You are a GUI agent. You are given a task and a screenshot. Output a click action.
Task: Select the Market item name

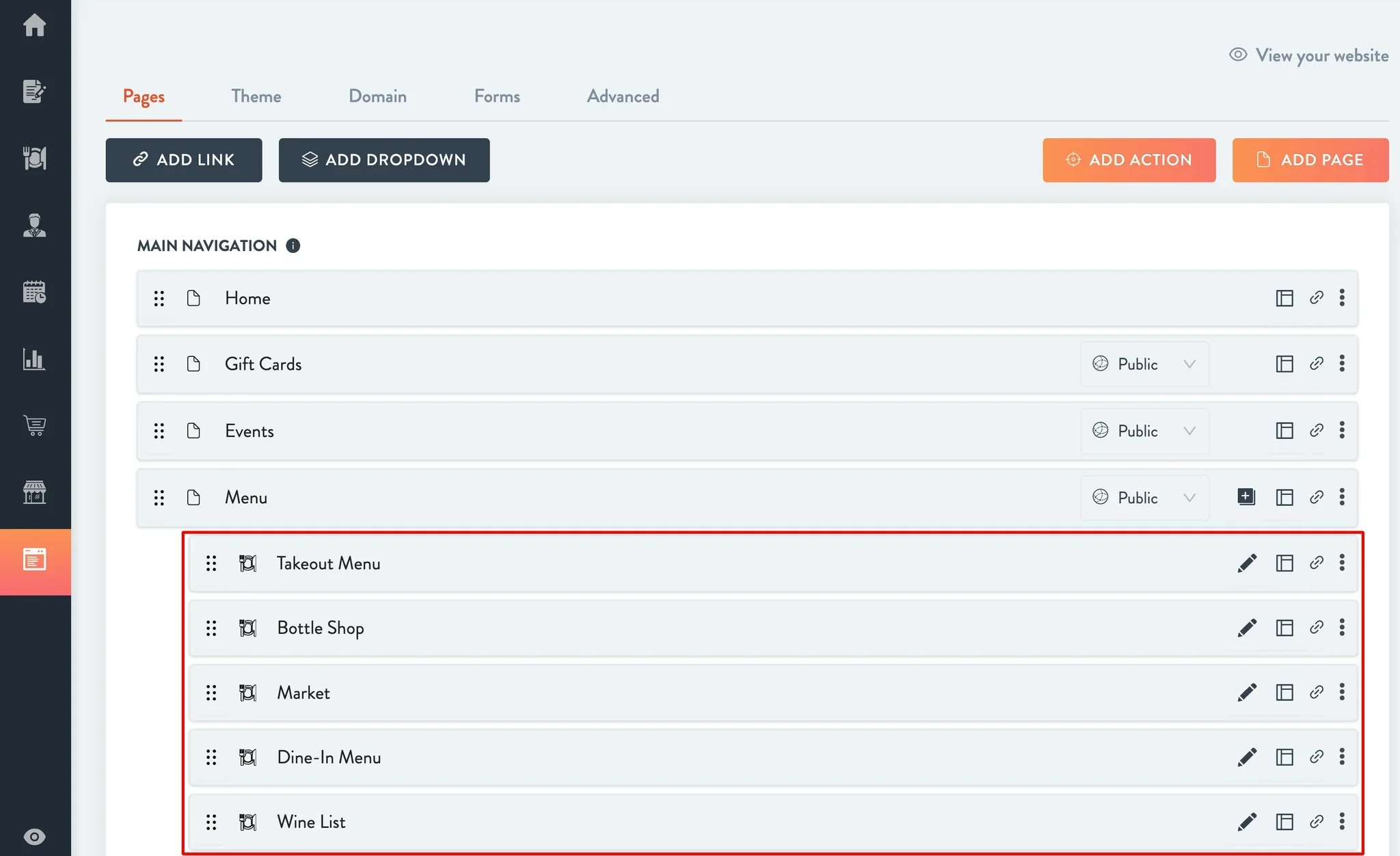pyautogui.click(x=304, y=692)
